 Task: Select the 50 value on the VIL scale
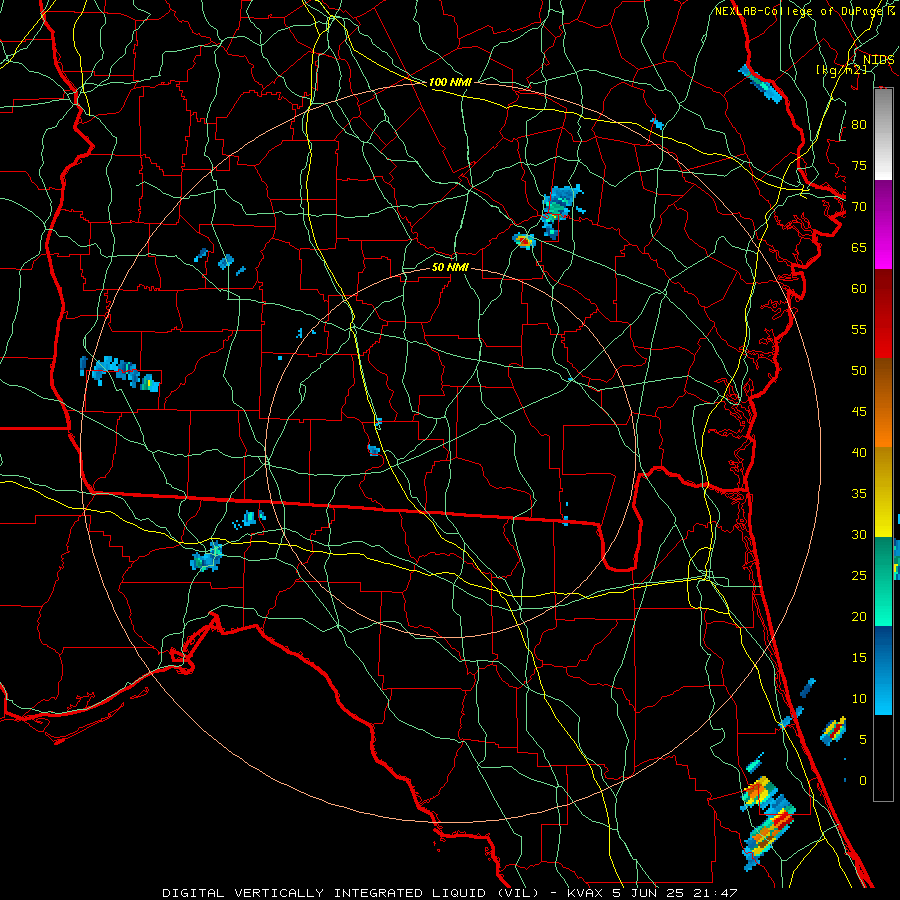[859, 370]
